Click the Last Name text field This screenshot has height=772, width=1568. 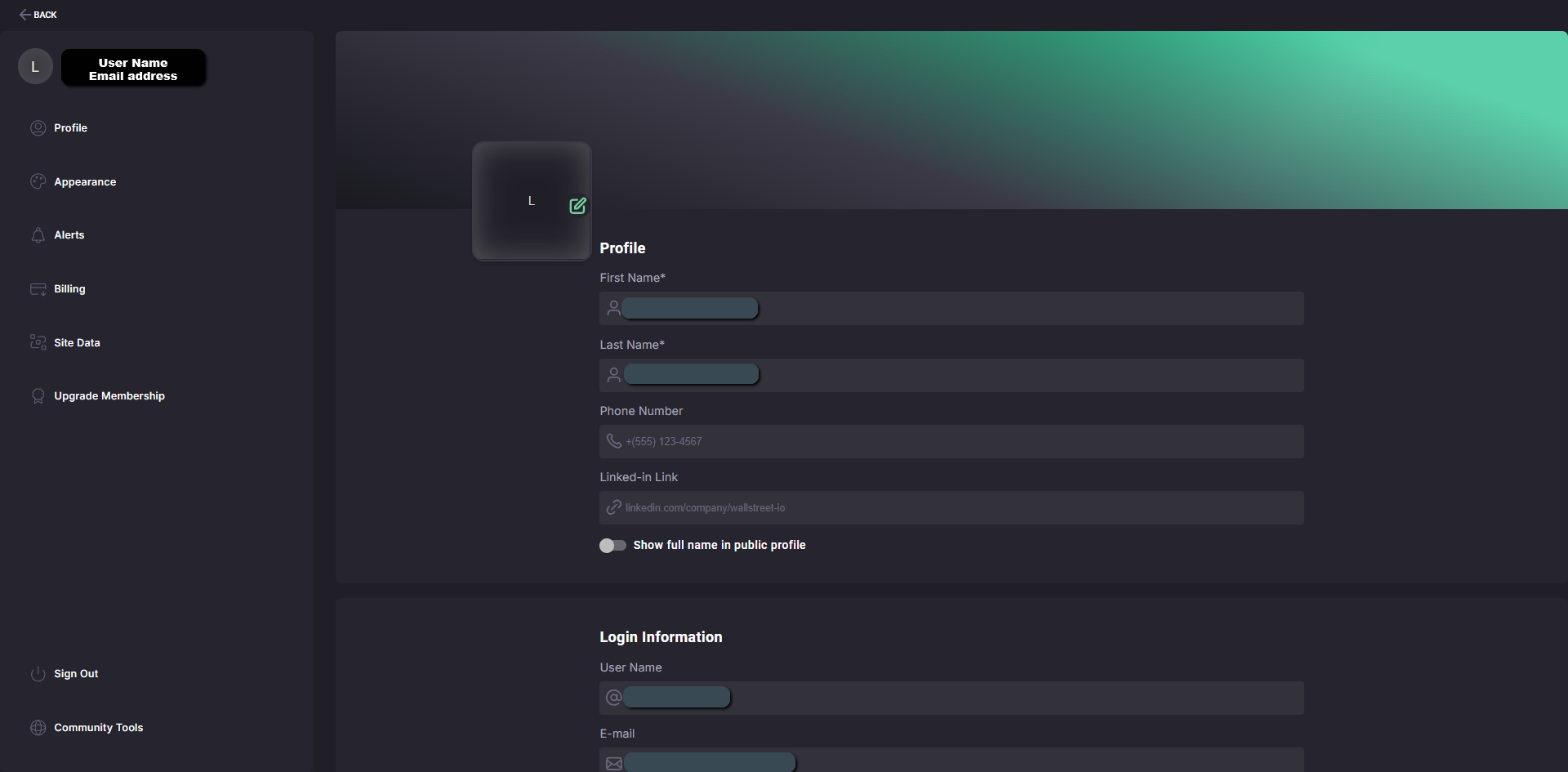tap(951, 376)
